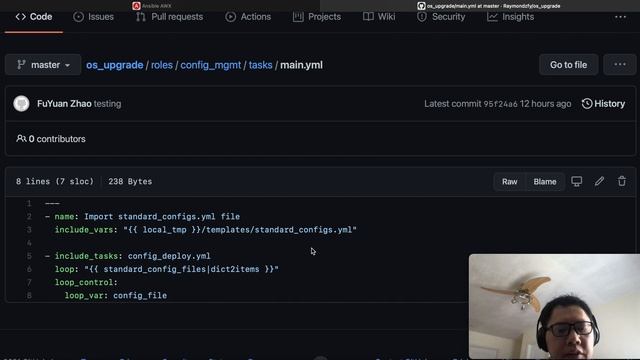
Task: Click the webcam video overlay
Action: [554, 306]
